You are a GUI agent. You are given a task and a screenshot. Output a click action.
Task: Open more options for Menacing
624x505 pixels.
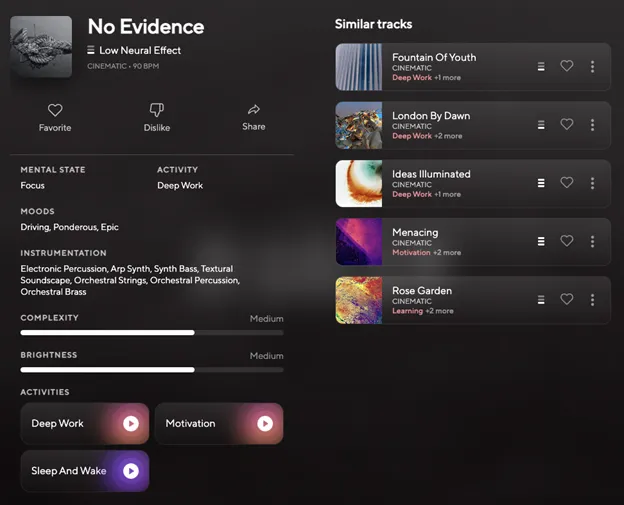[592, 242]
